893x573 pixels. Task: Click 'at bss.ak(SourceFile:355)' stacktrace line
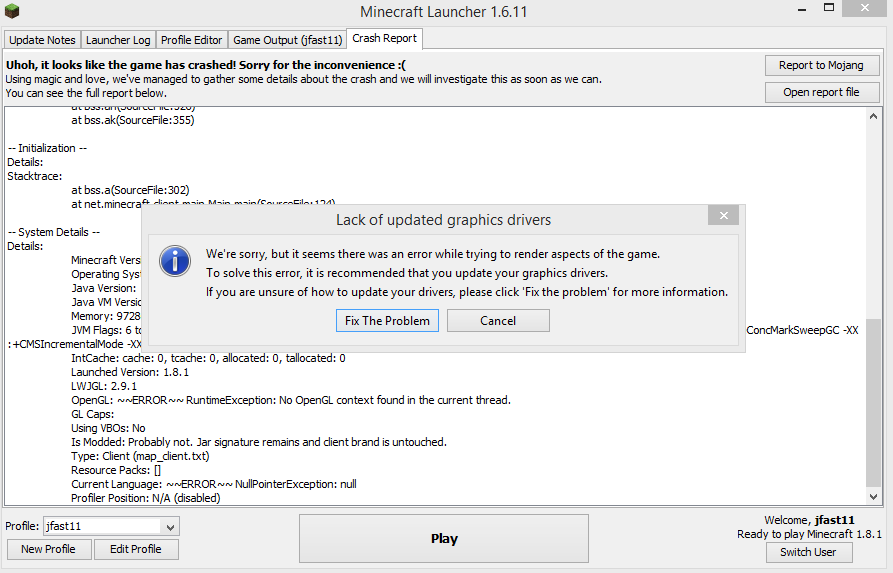pos(133,120)
